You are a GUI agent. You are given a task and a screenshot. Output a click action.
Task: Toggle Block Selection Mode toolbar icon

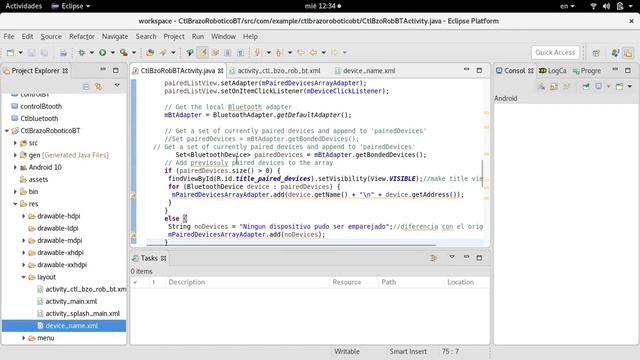228,53
